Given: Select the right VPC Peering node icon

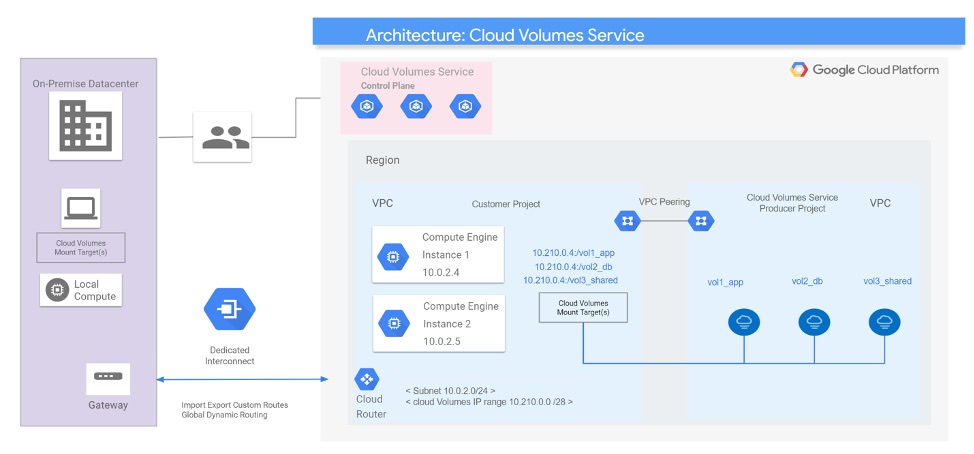Looking at the screenshot, I should tap(701, 220).
